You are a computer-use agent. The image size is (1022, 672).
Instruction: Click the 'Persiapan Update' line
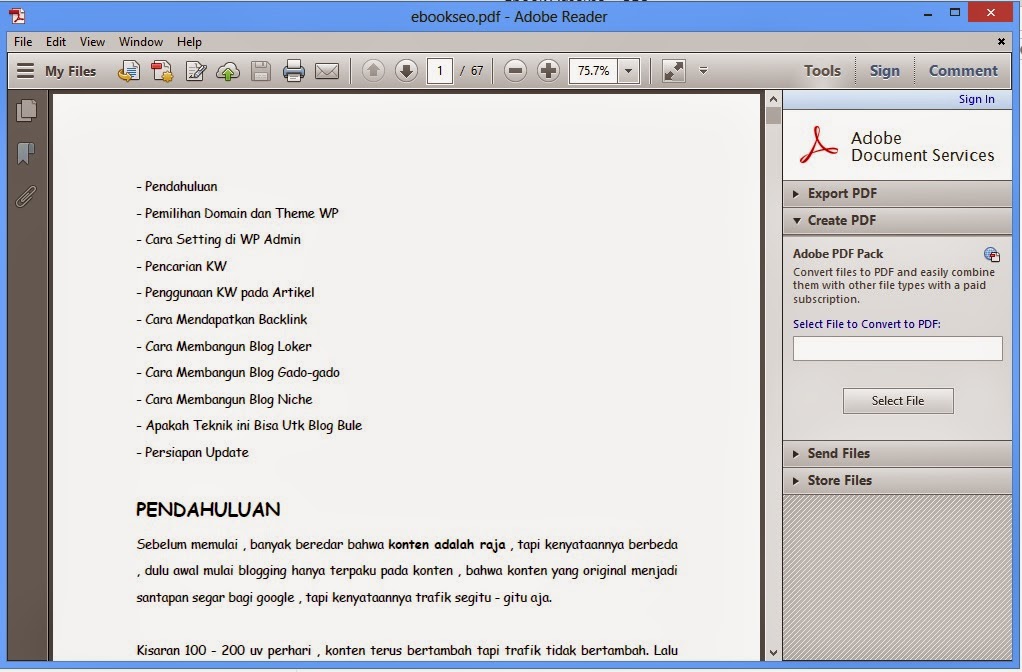click(x=192, y=452)
